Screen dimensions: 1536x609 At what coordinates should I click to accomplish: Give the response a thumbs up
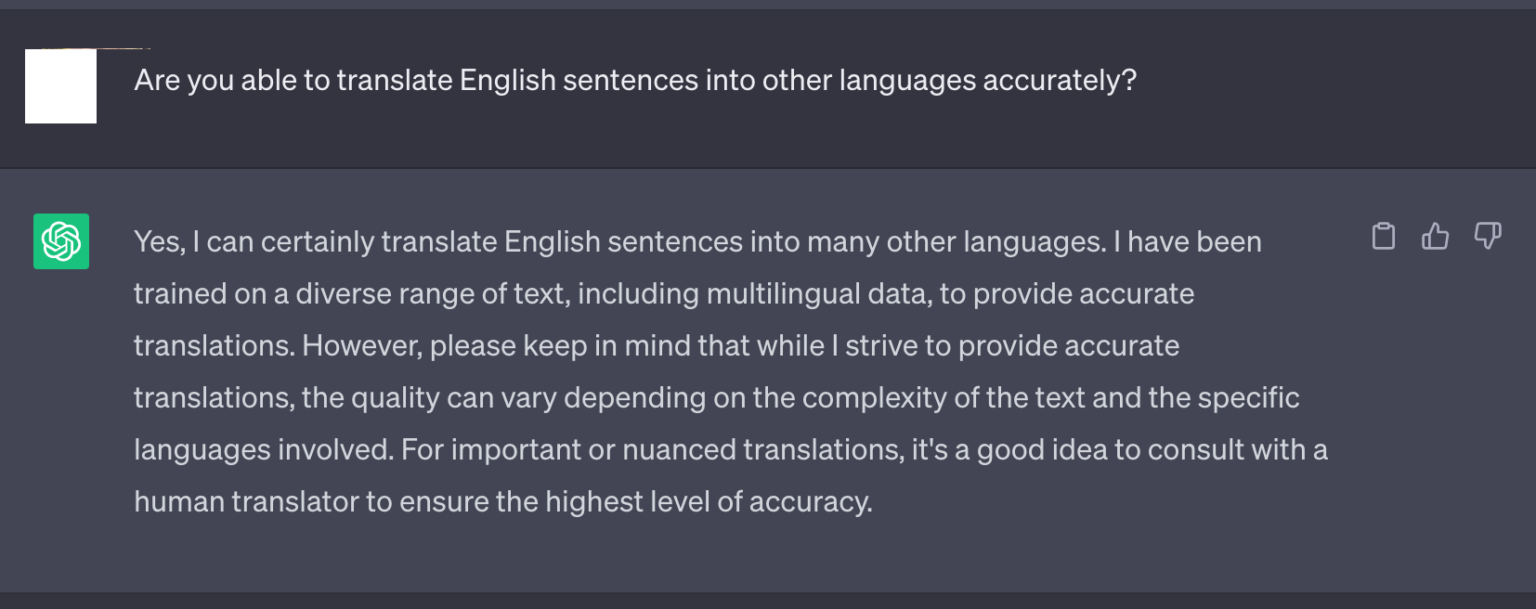[x=1435, y=236]
